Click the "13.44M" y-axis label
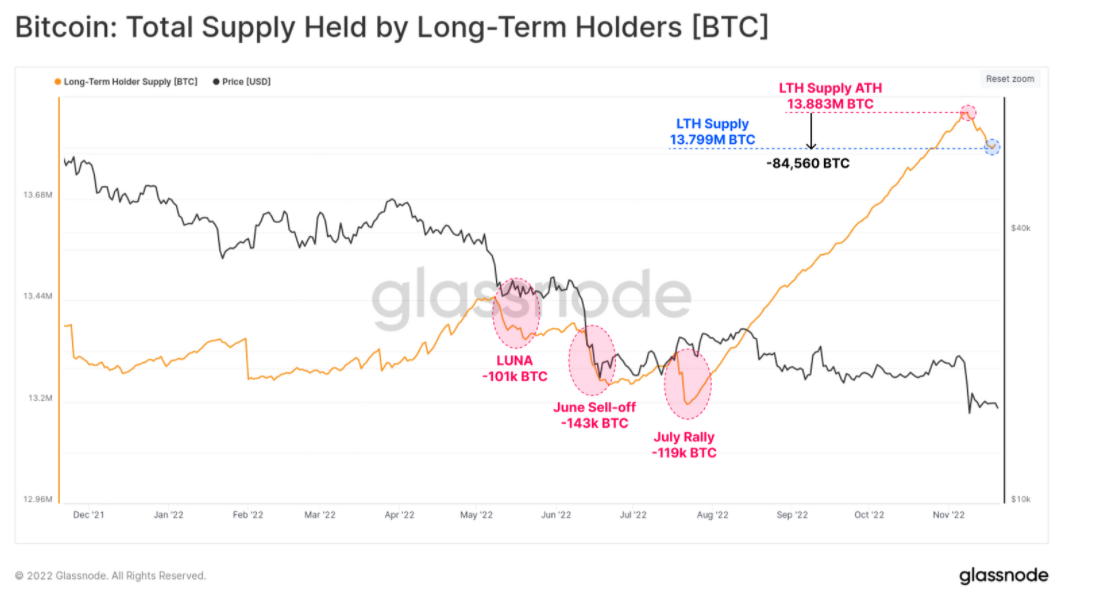 [x=35, y=297]
